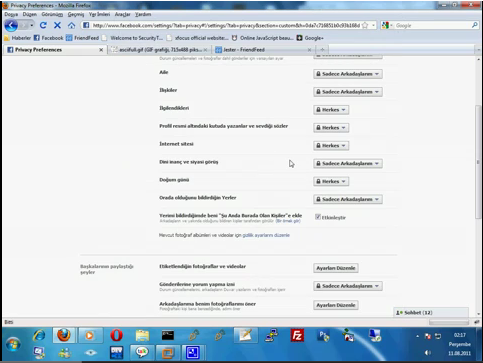Screen dimensions: 483x363
Task: Open the Araçlar menu
Action: (x=123, y=14)
